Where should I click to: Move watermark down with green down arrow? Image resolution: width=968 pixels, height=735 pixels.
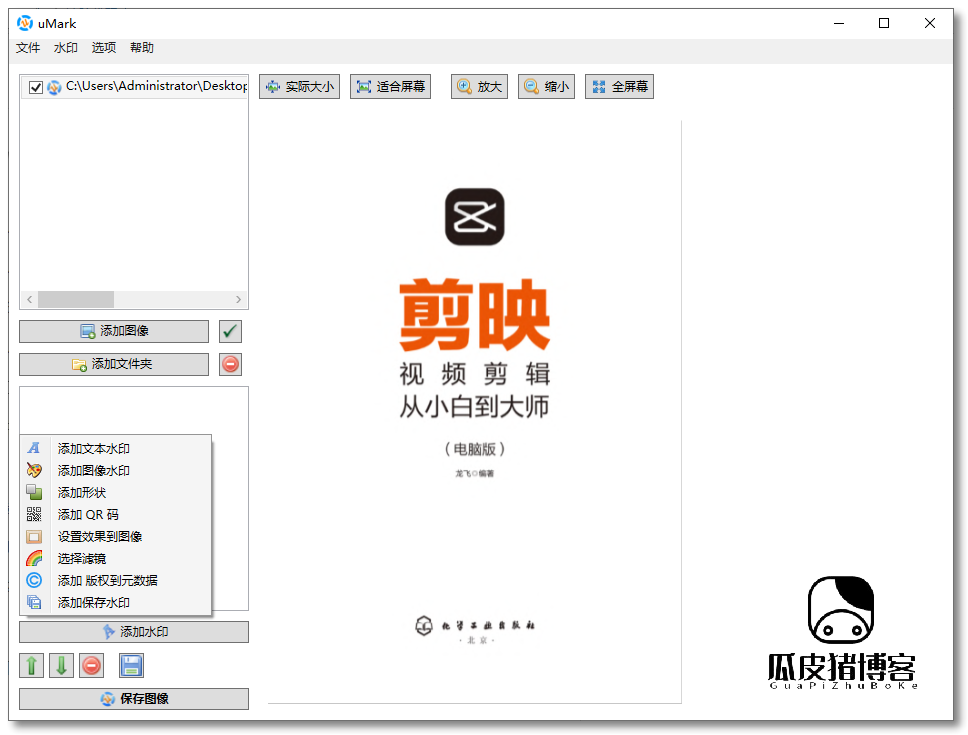tap(61, 665)
